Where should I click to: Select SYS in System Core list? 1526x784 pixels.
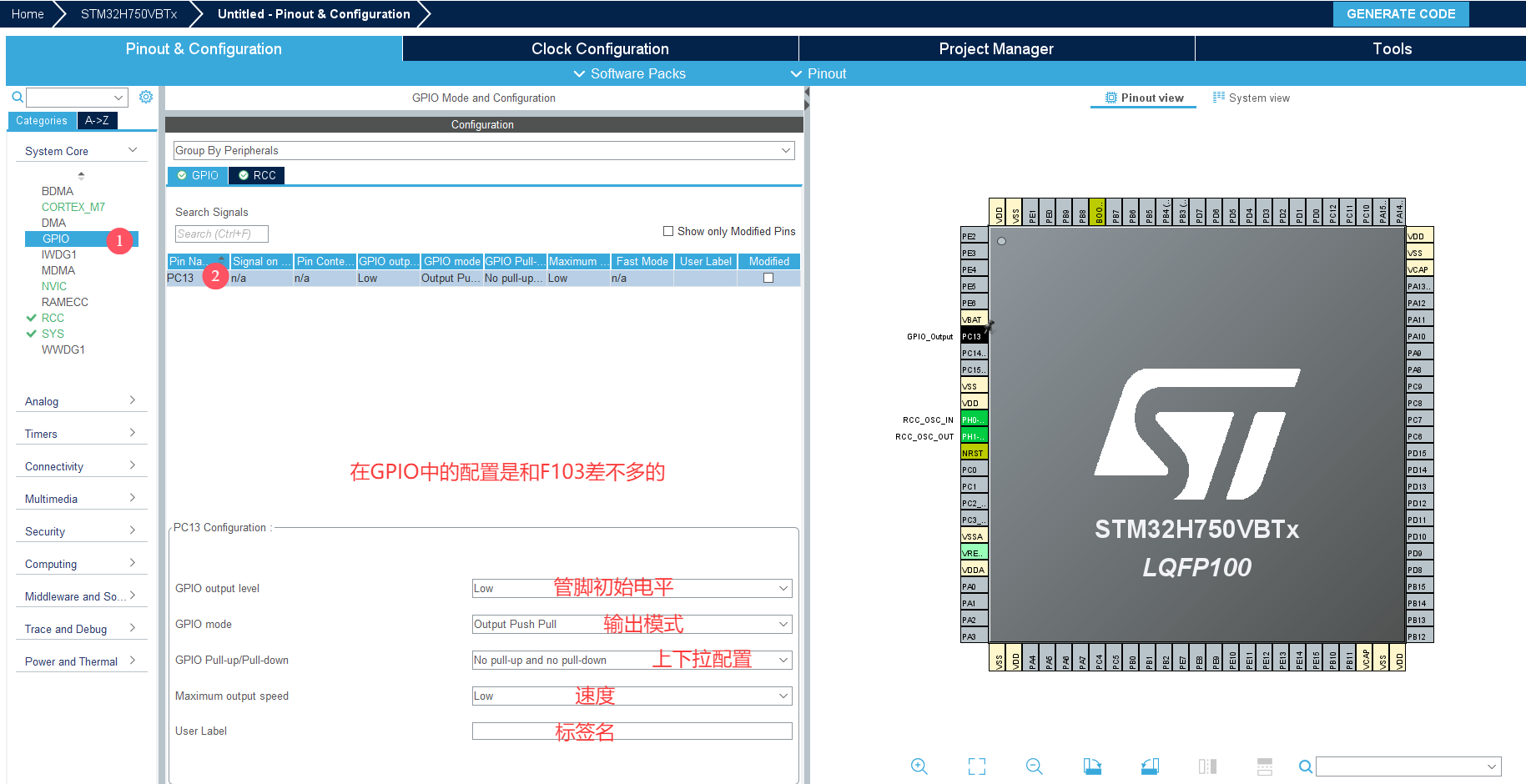53,334
